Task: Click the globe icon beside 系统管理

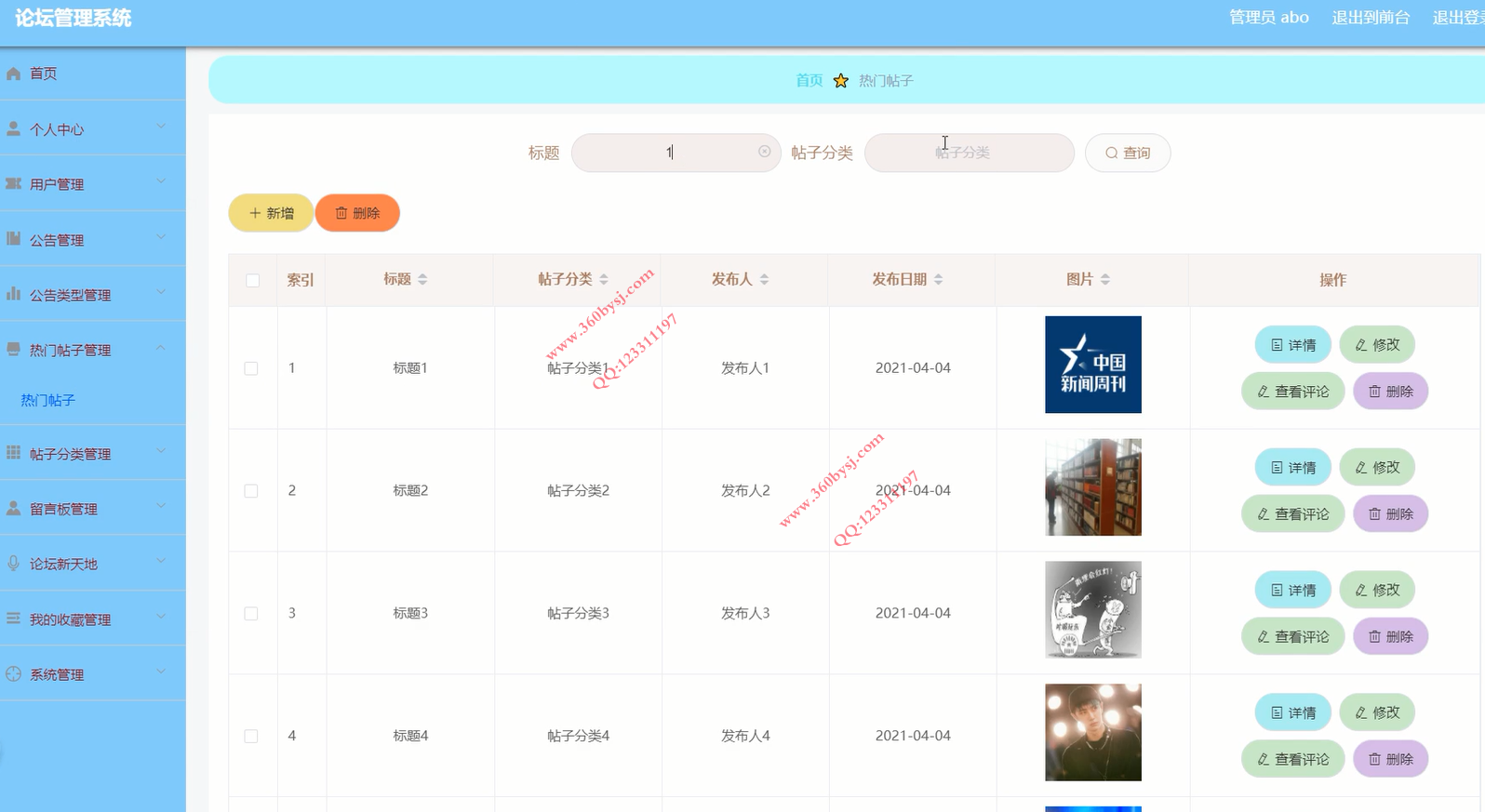Action: 13,673
